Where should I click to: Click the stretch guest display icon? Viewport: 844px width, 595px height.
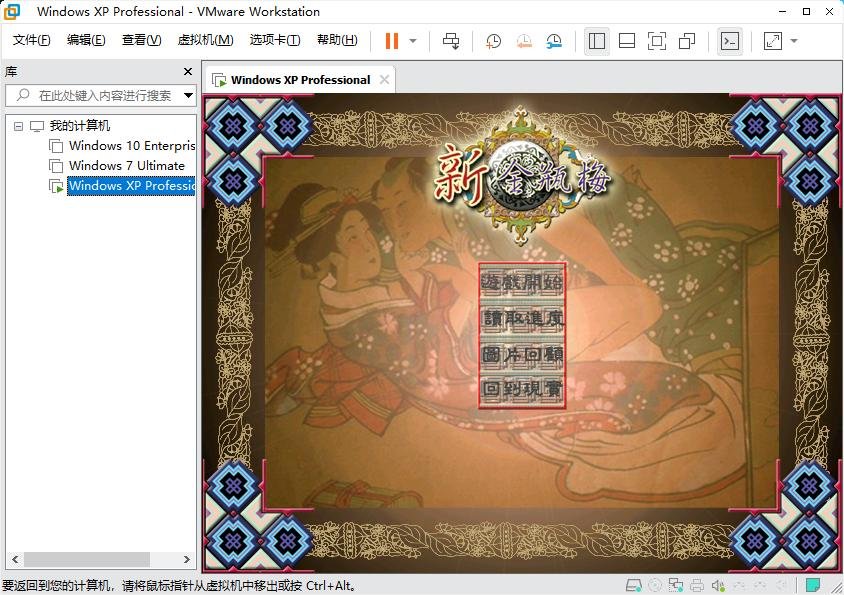tap(773, 41)
